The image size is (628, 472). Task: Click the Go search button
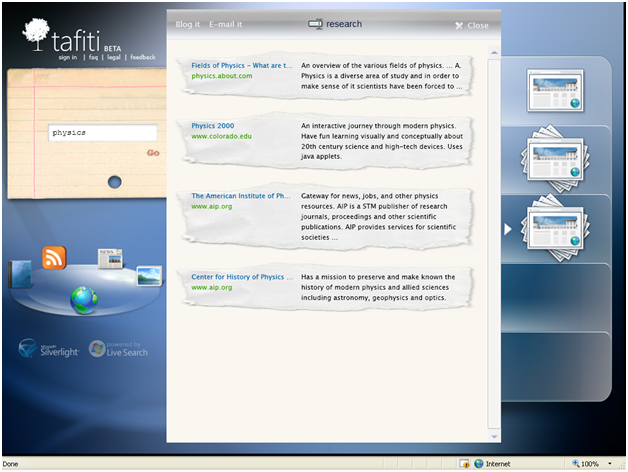coord(153,153)
